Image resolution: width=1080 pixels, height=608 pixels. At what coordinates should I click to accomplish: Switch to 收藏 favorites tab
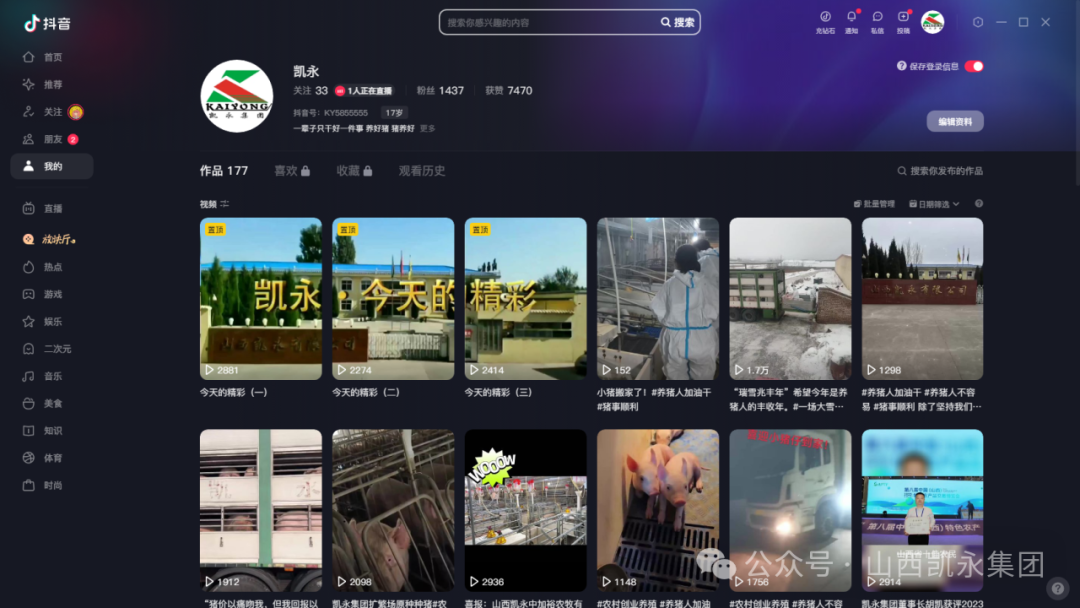(x=354, y=171)
